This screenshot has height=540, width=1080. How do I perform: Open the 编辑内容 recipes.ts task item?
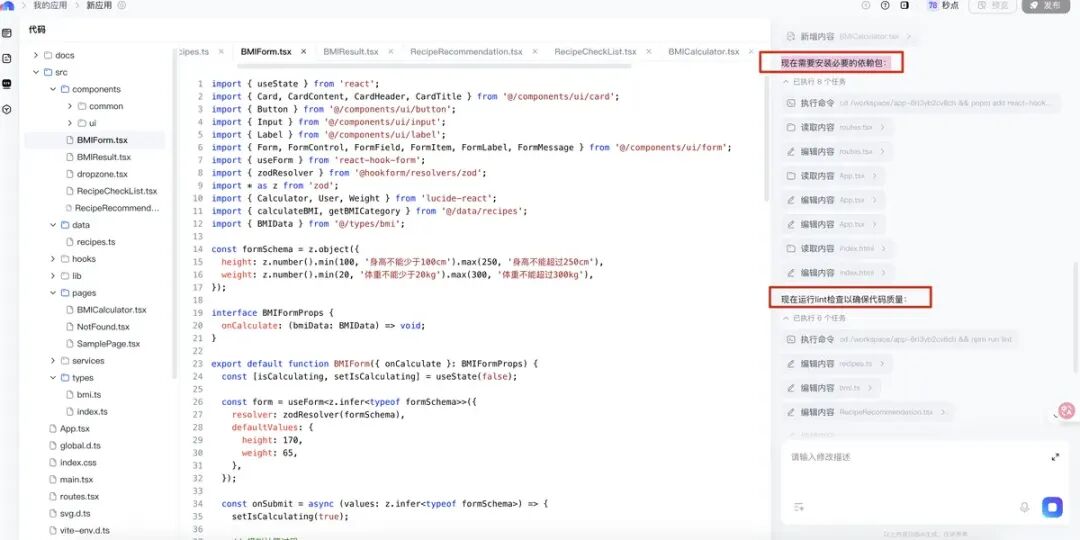pyautogui.click(x=836, y=364)
